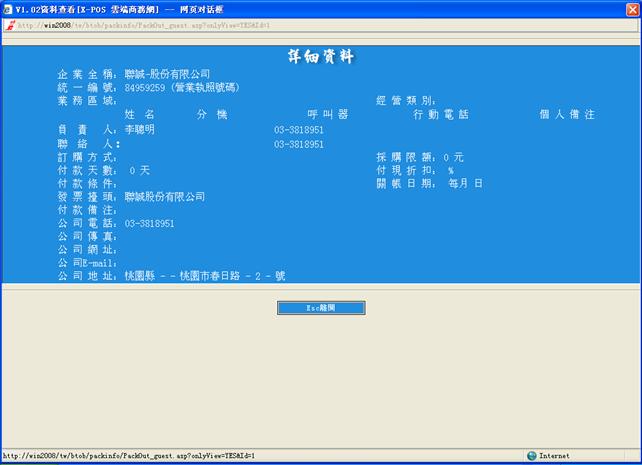Click the 公司電話 number 03-3818951

(150, 224)
